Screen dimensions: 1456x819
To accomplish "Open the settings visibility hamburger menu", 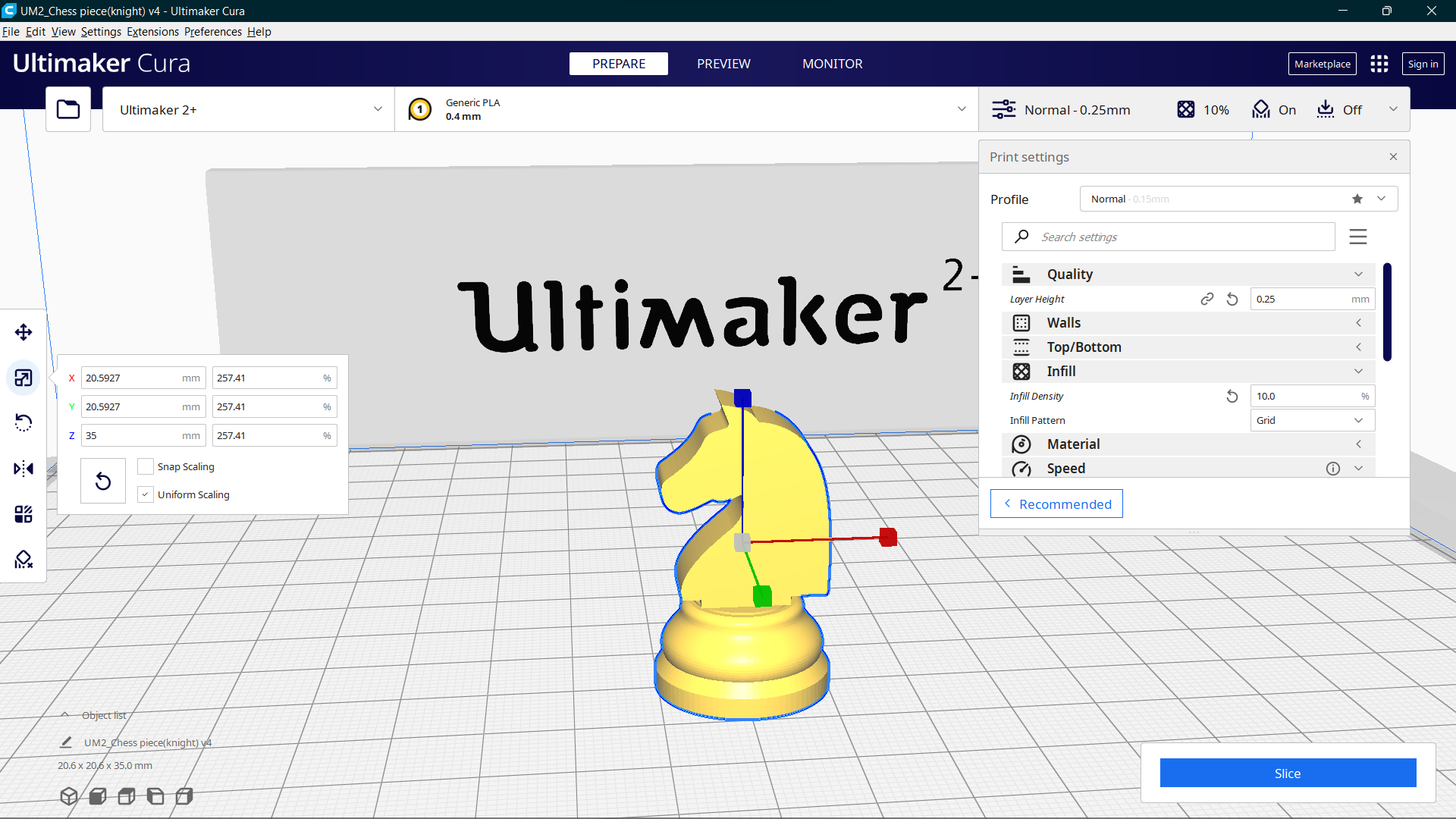I will point(1358,237).
